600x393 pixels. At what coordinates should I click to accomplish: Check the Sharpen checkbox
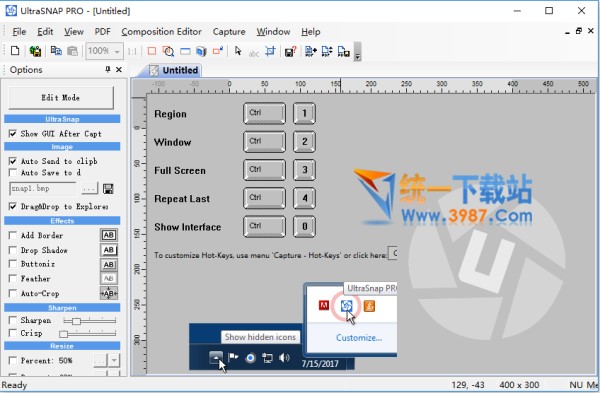click(13, 320)
